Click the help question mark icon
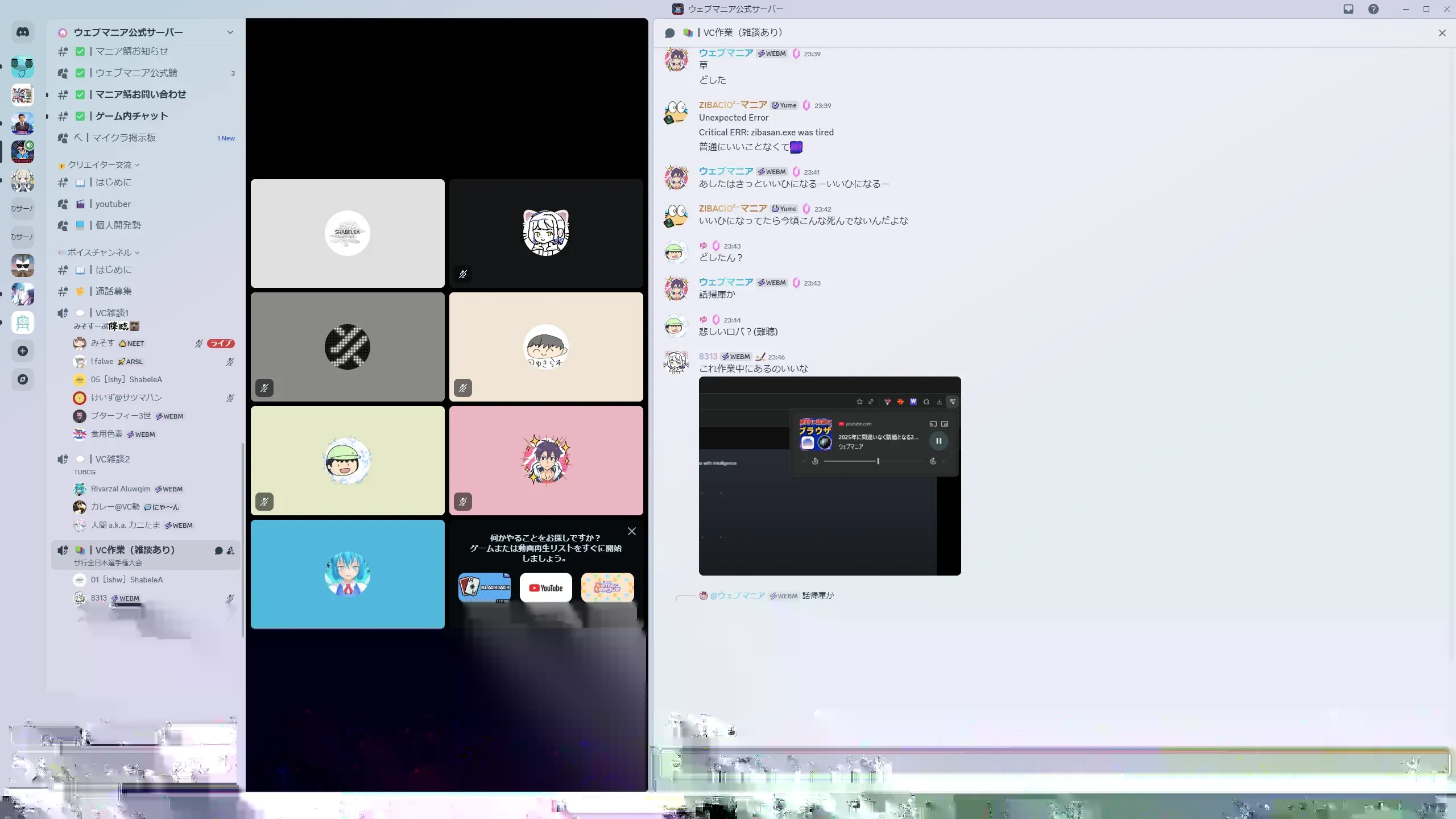This screenshot has width=1456, height=819. tap(1374, 9)
